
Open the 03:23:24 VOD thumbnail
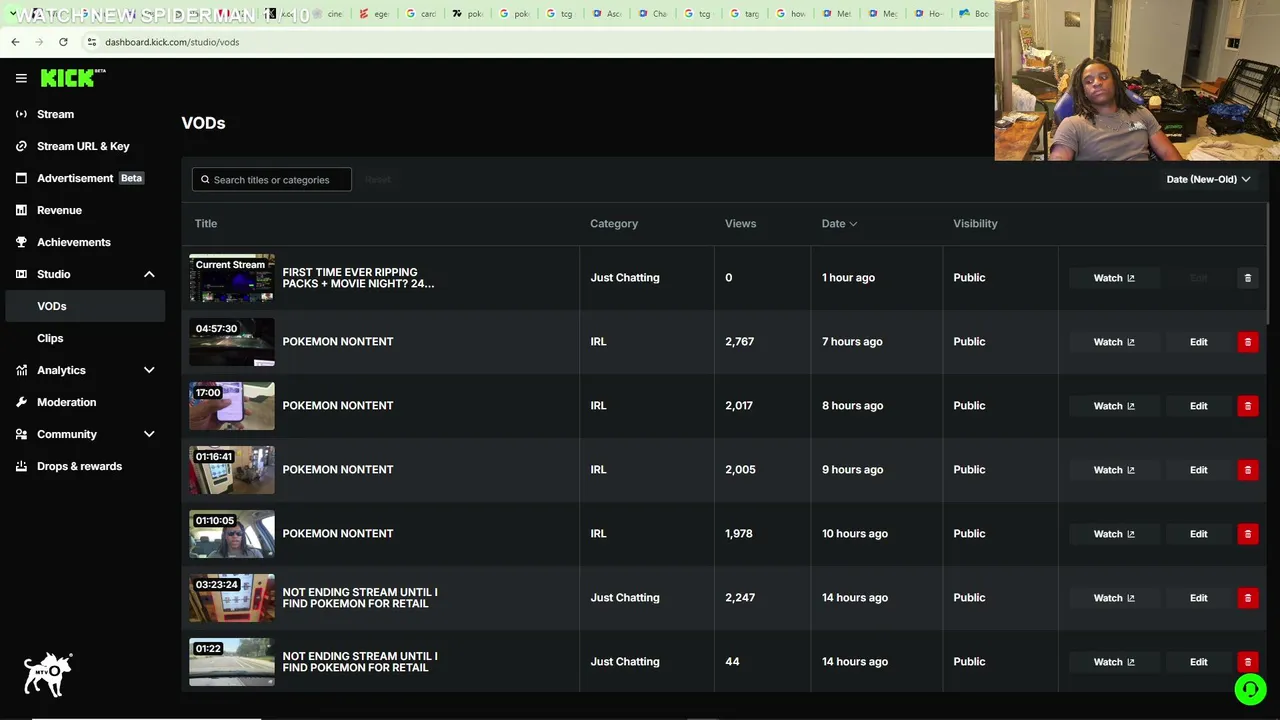232,598
